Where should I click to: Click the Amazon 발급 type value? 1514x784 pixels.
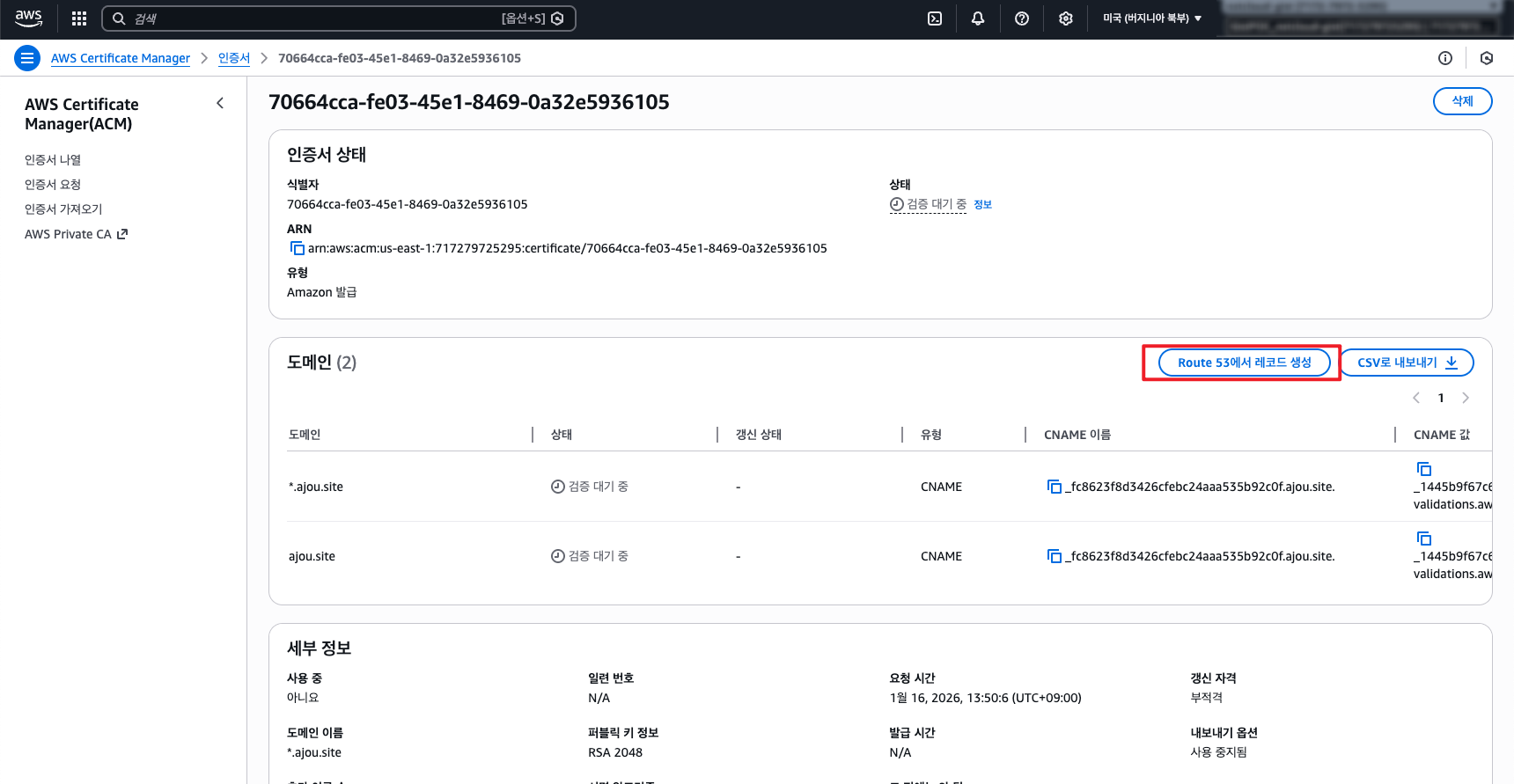click(322, 292)
